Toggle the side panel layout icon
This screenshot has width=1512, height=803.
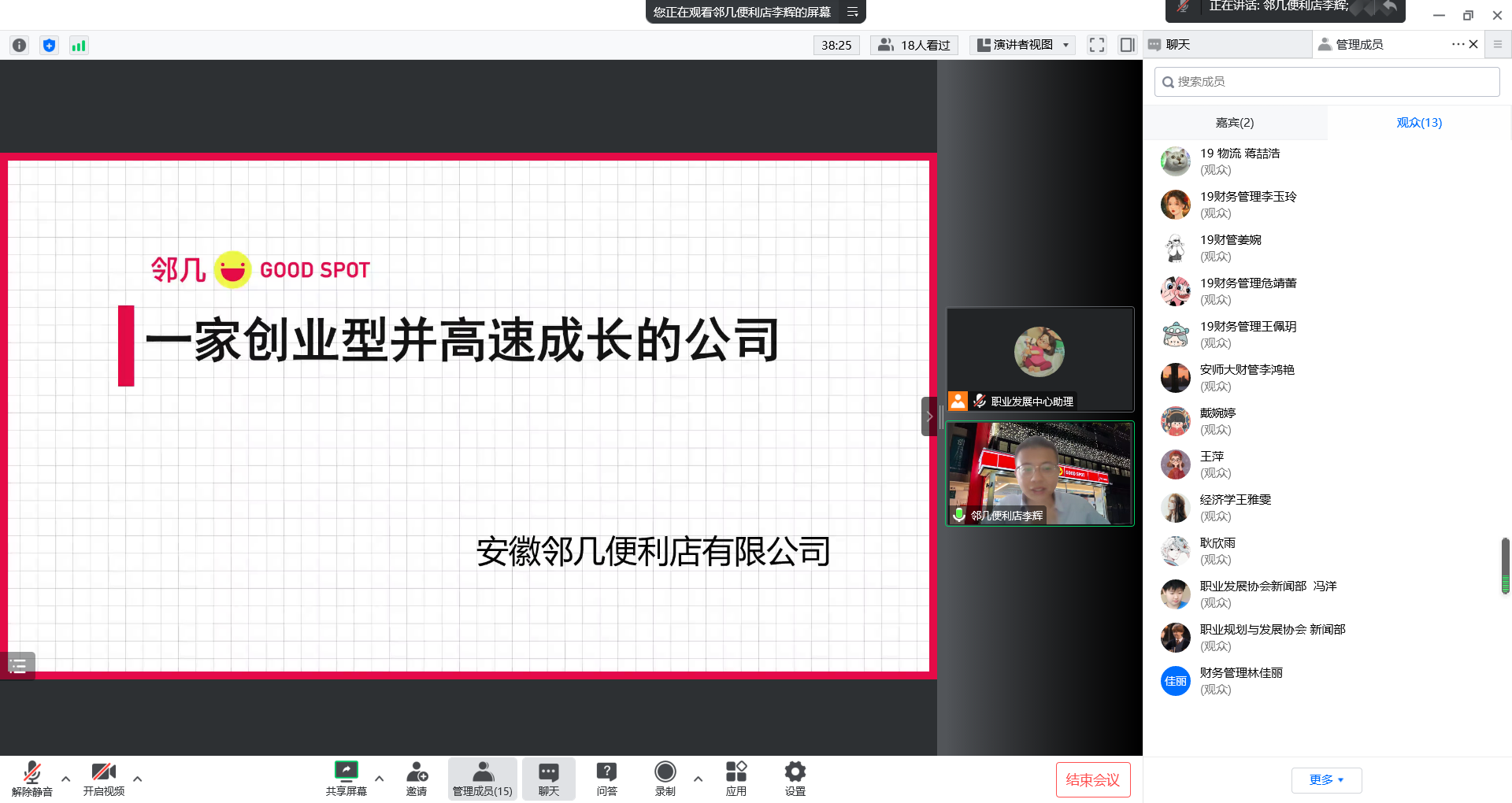pos(1127,45)
